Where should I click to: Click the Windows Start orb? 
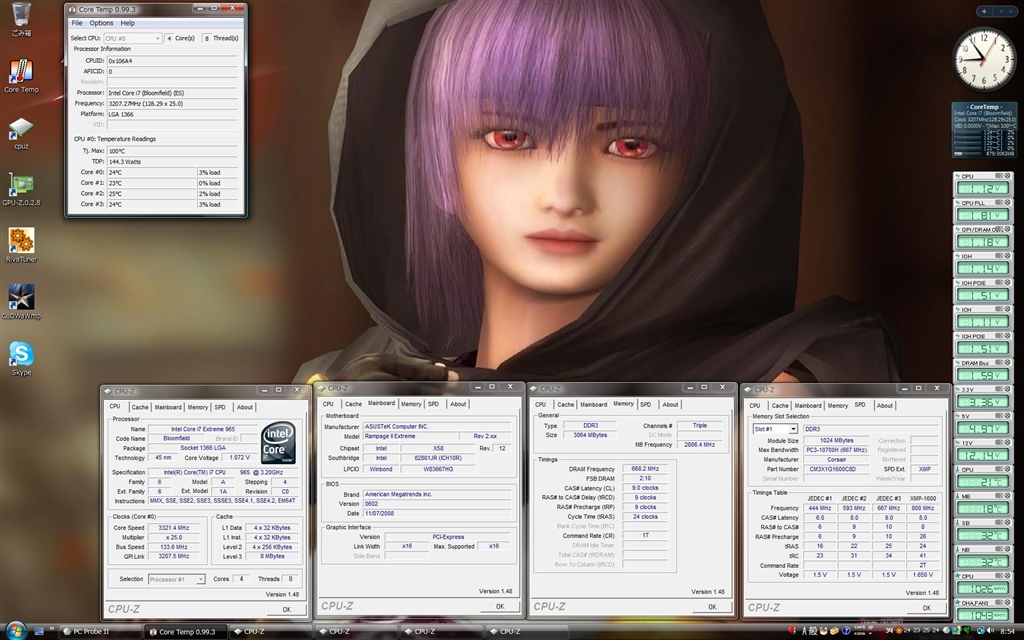(16, 630)
